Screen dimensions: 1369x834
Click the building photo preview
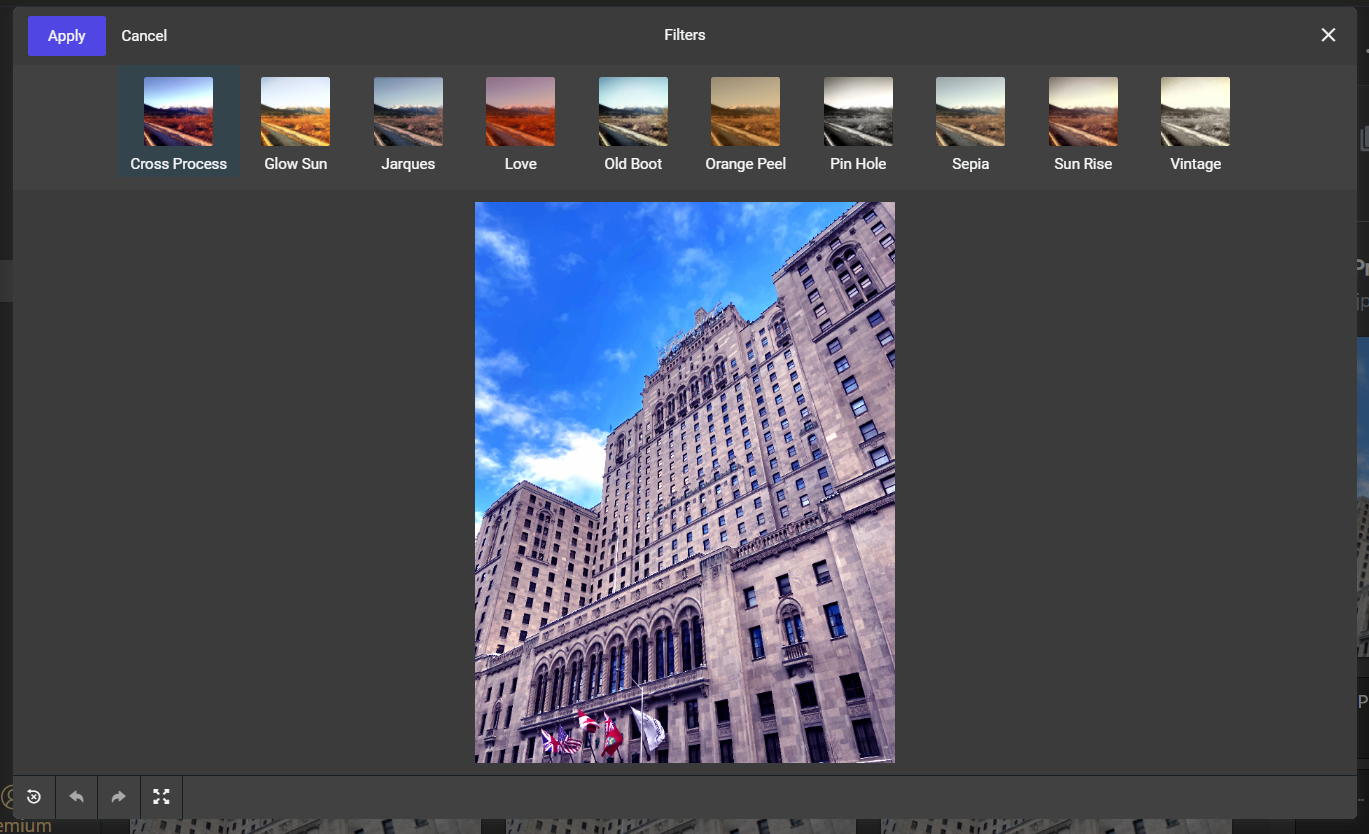684,482
